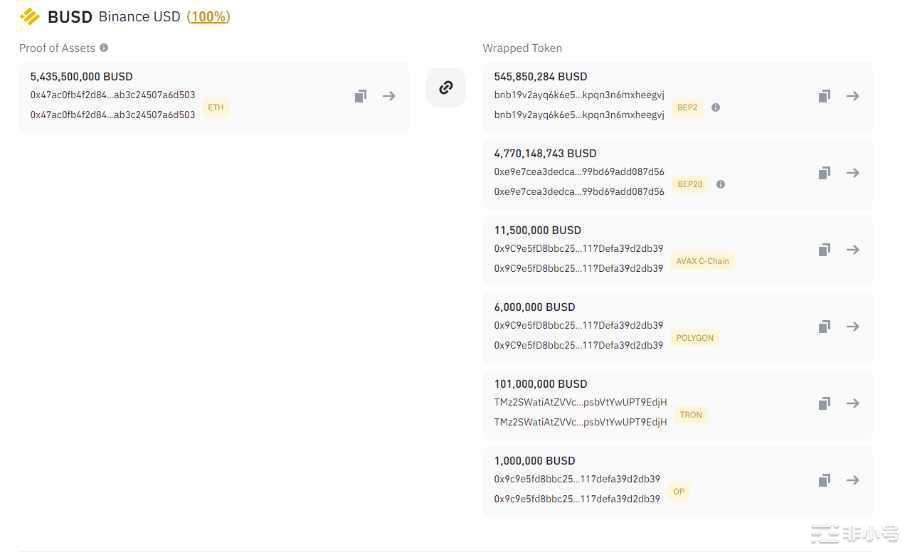Copy the ETH BUSD address

(x=361, y=96)
